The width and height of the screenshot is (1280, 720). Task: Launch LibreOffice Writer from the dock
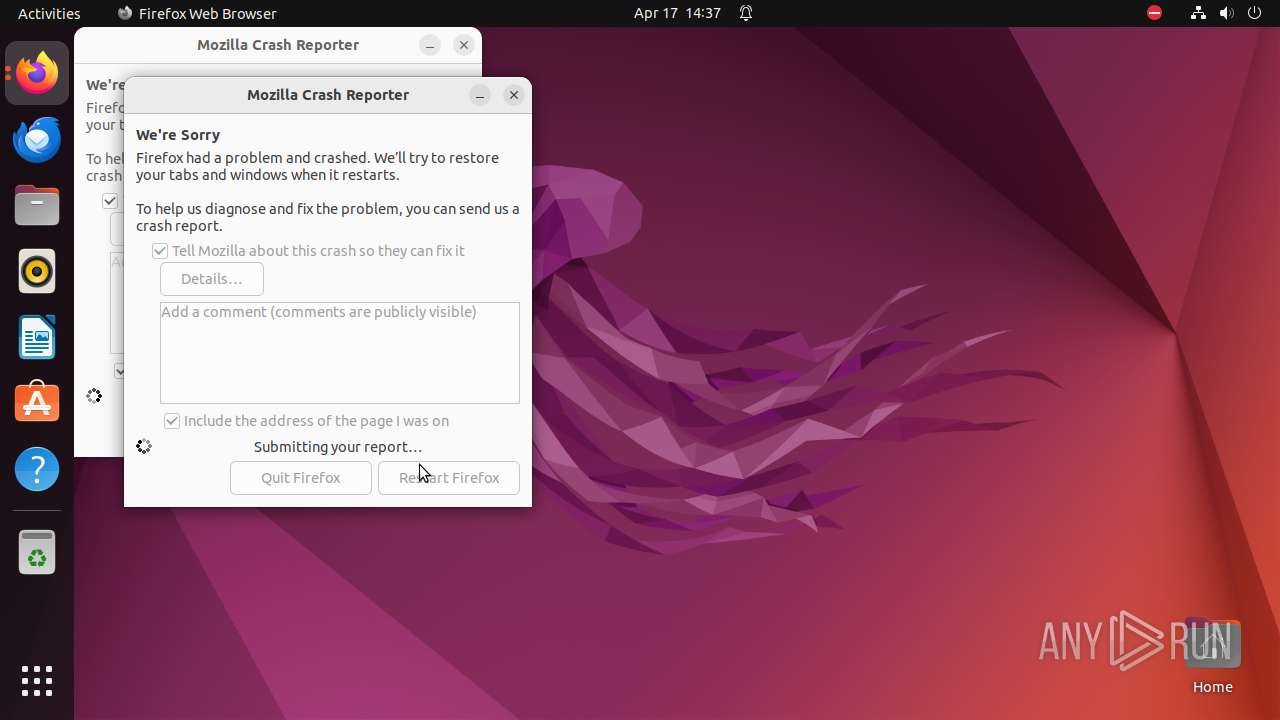point(37,337)
